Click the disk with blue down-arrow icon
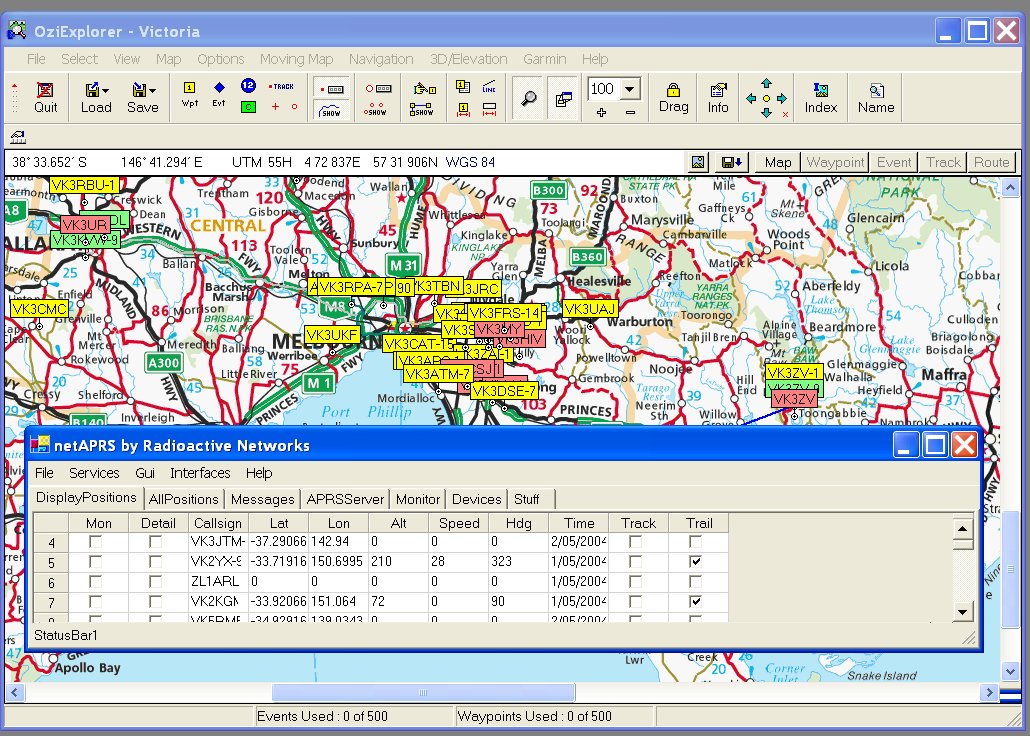The width and height of the screenshot is (1030, 736). pyautogui.click(x=731, y=162)
